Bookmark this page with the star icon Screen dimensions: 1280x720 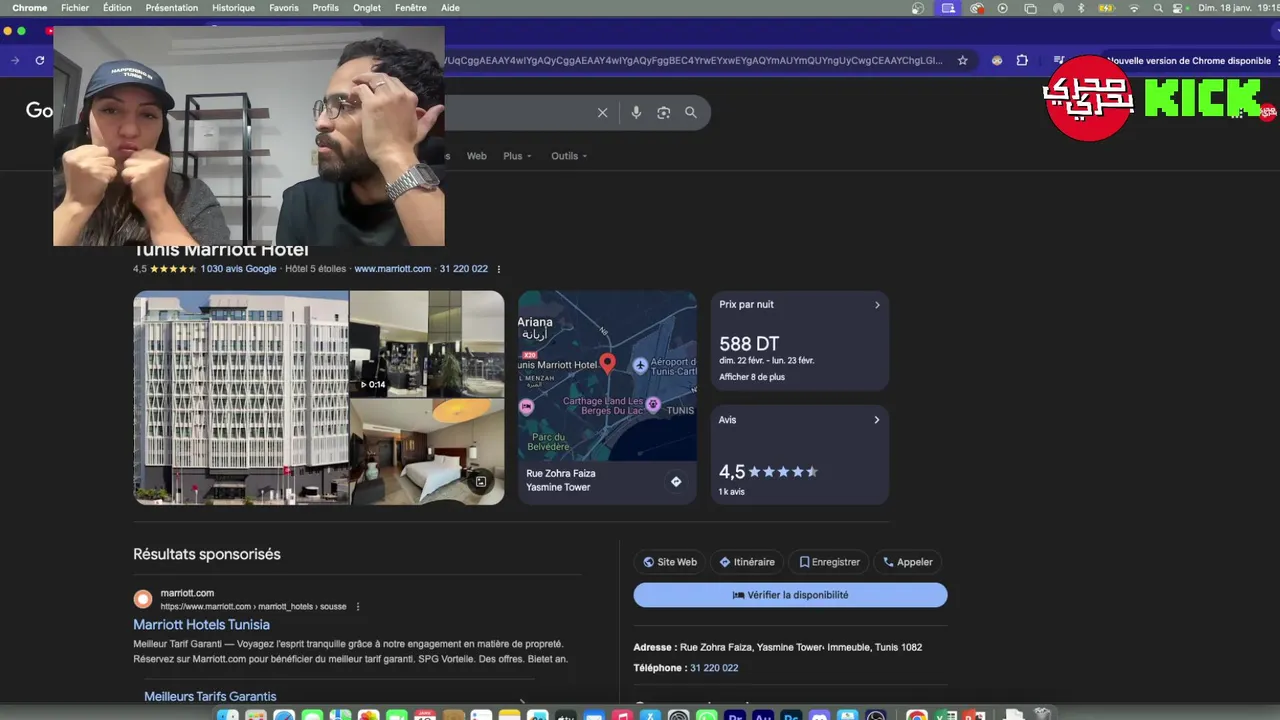pos(963,60)
